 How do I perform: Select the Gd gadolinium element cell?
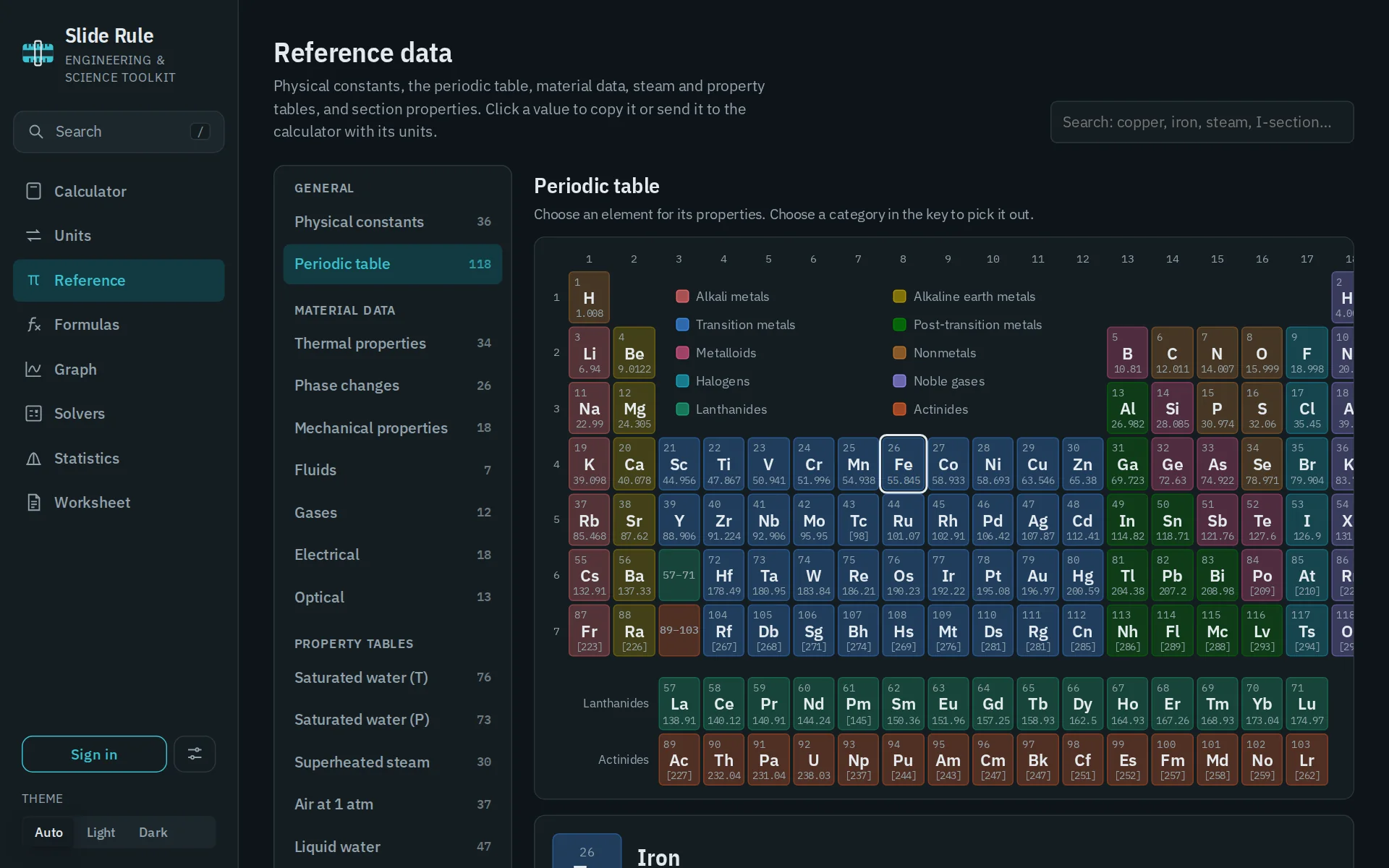[x=993, y=703]
